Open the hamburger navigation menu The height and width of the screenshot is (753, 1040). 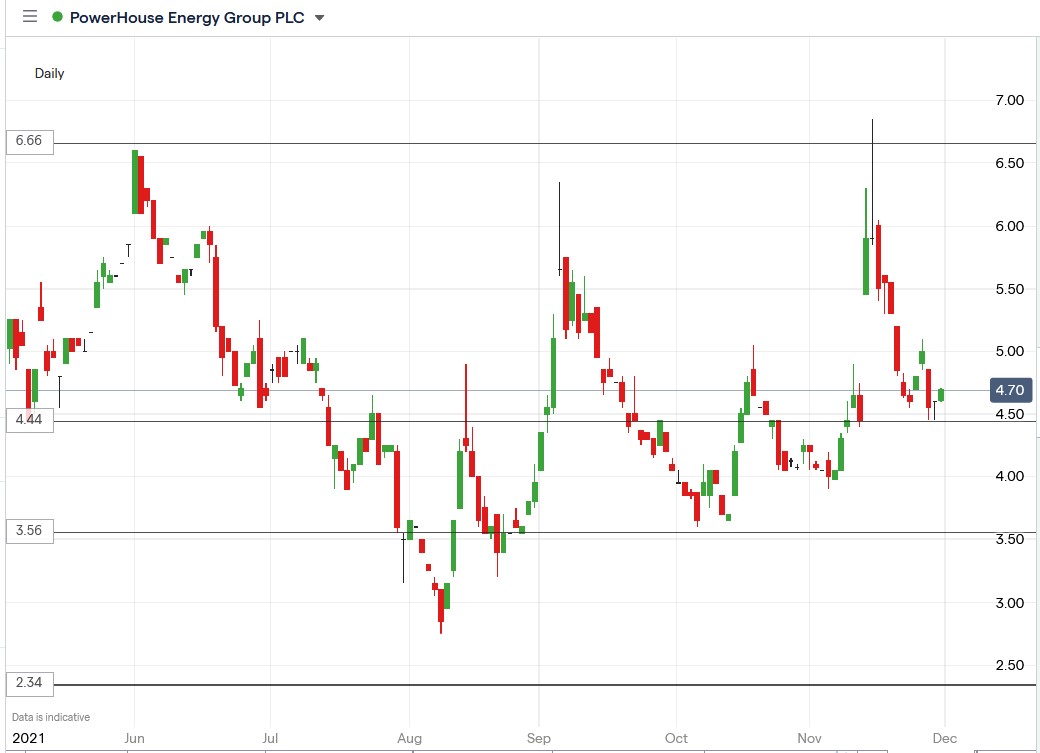[x=29, y=16]
